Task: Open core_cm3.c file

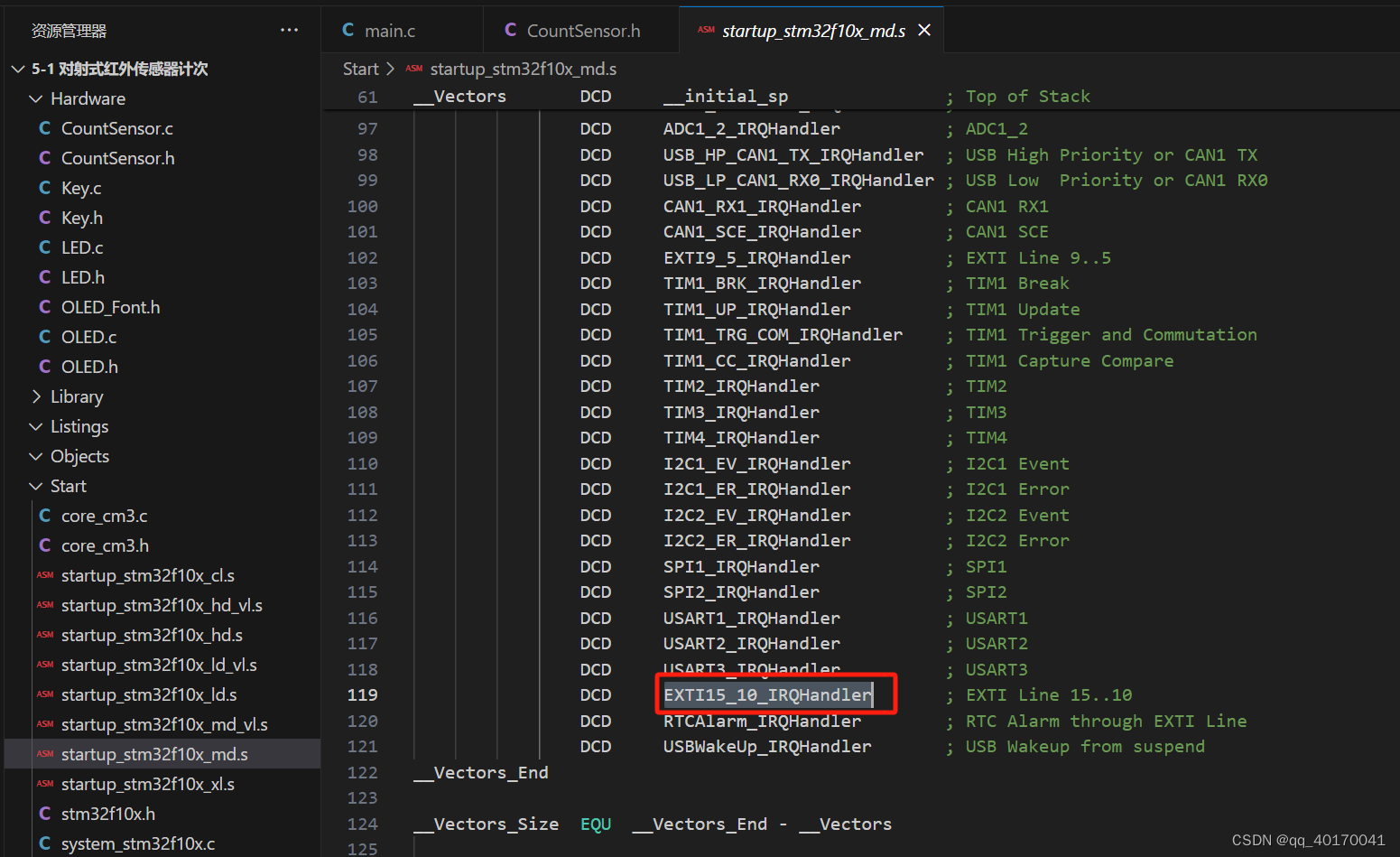Action: coord(105,516)
